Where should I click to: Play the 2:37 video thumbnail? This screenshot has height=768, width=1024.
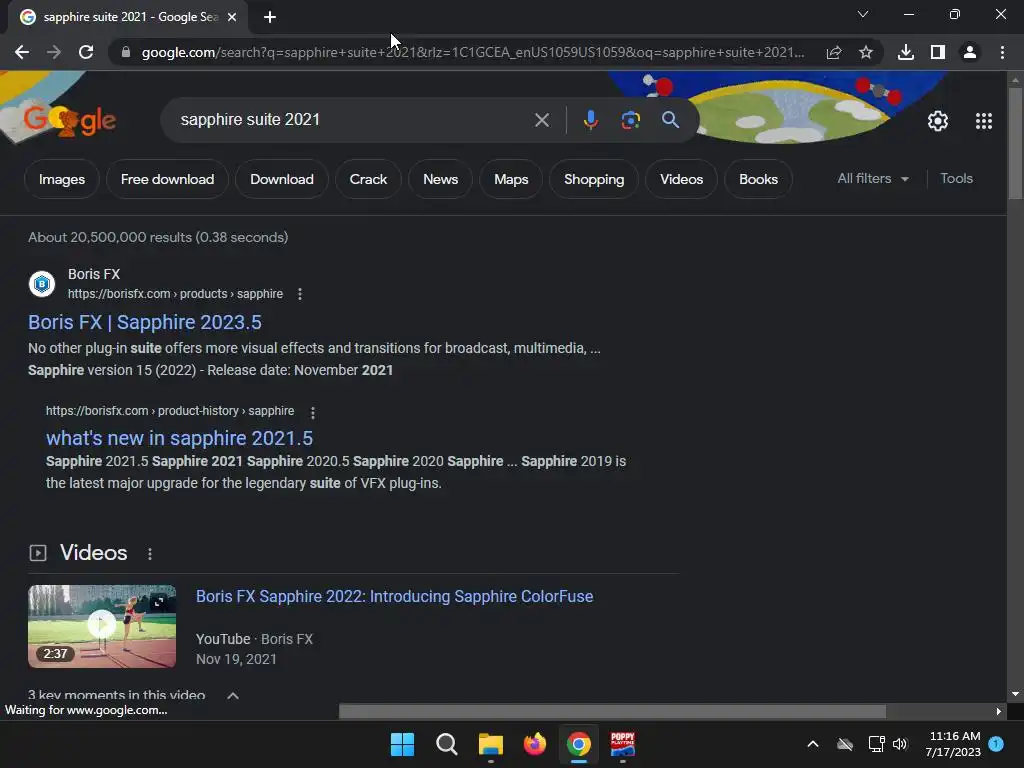pyautogui.click(x=102, y=626)
